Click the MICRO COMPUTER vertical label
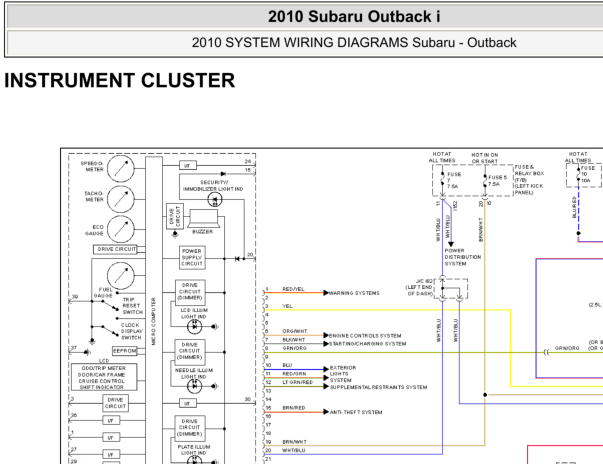 (153, 321)
